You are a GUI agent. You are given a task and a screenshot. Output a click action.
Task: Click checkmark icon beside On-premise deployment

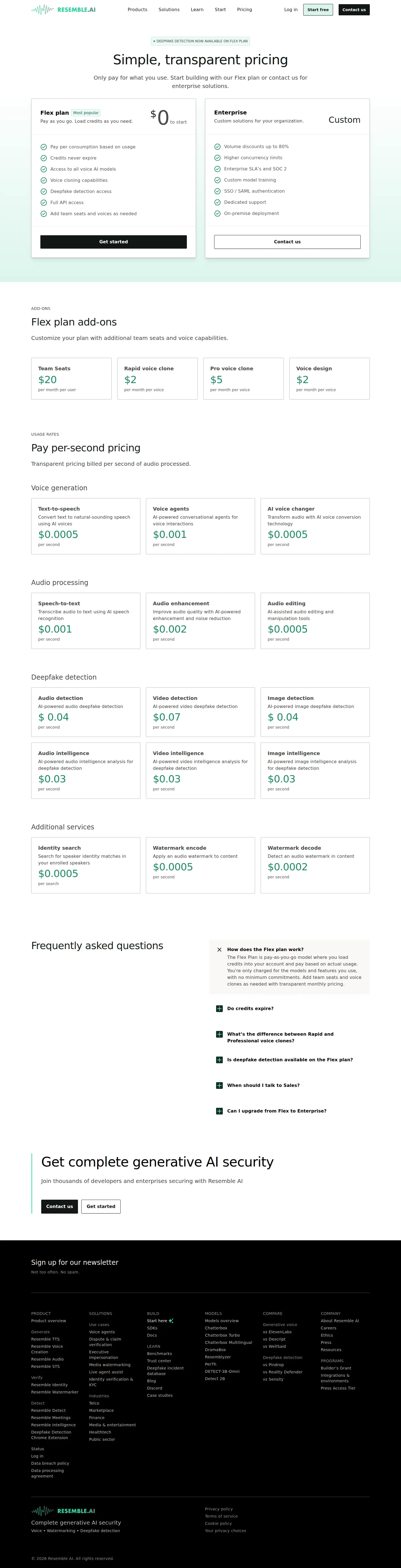(x=217, y=214)
